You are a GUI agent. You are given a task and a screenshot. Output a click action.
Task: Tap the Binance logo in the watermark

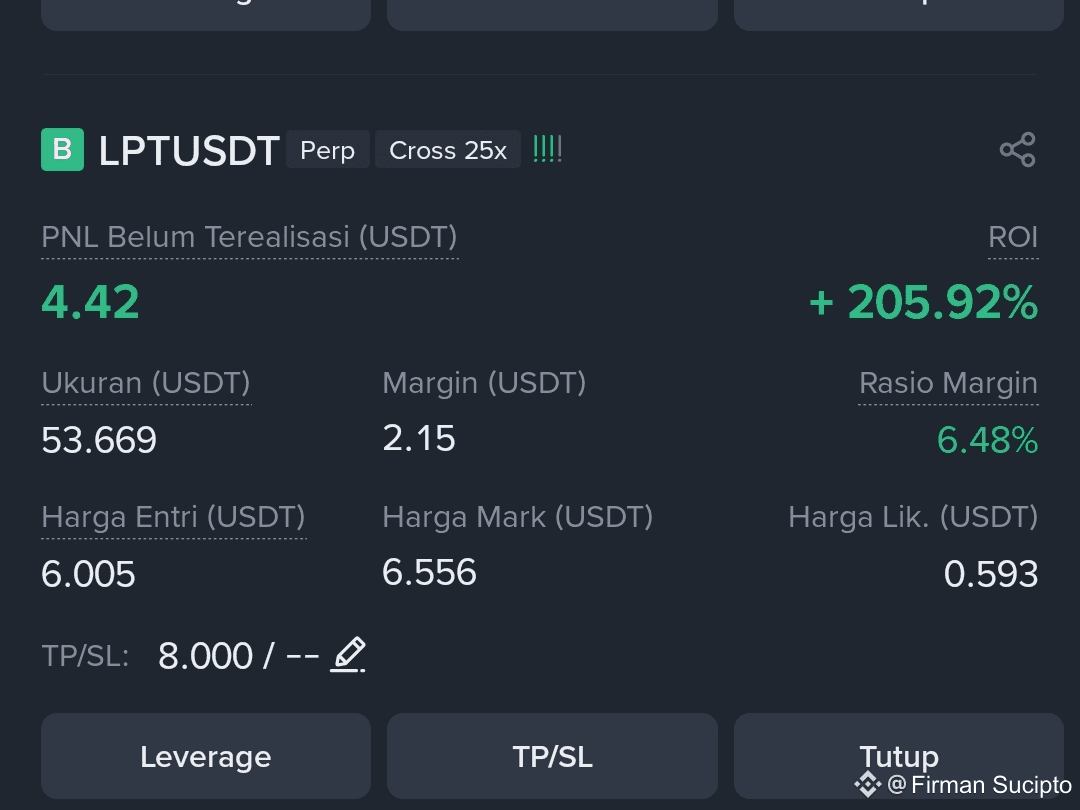coord(868,784)
